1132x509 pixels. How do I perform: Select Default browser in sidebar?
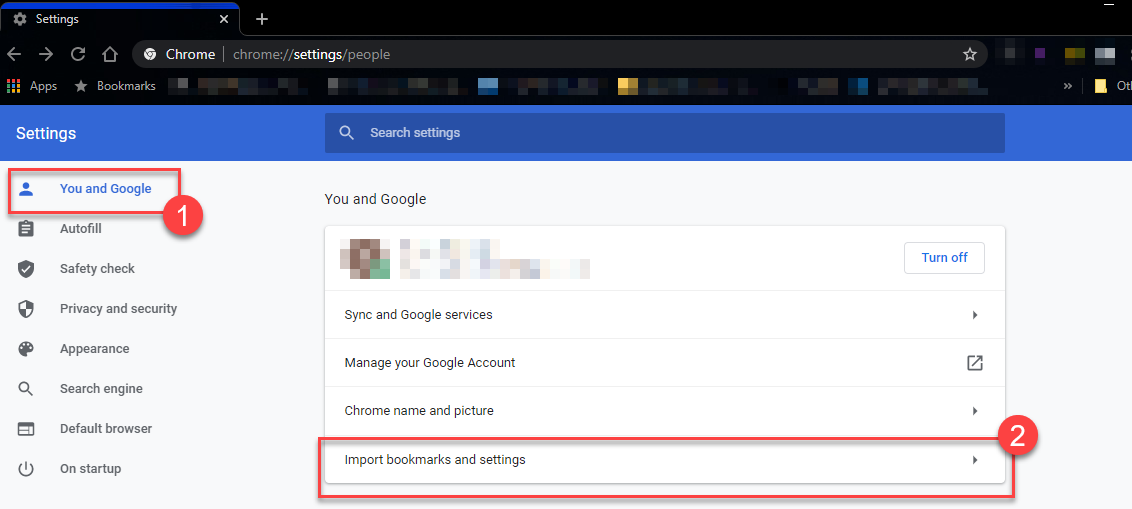point(105,428)
